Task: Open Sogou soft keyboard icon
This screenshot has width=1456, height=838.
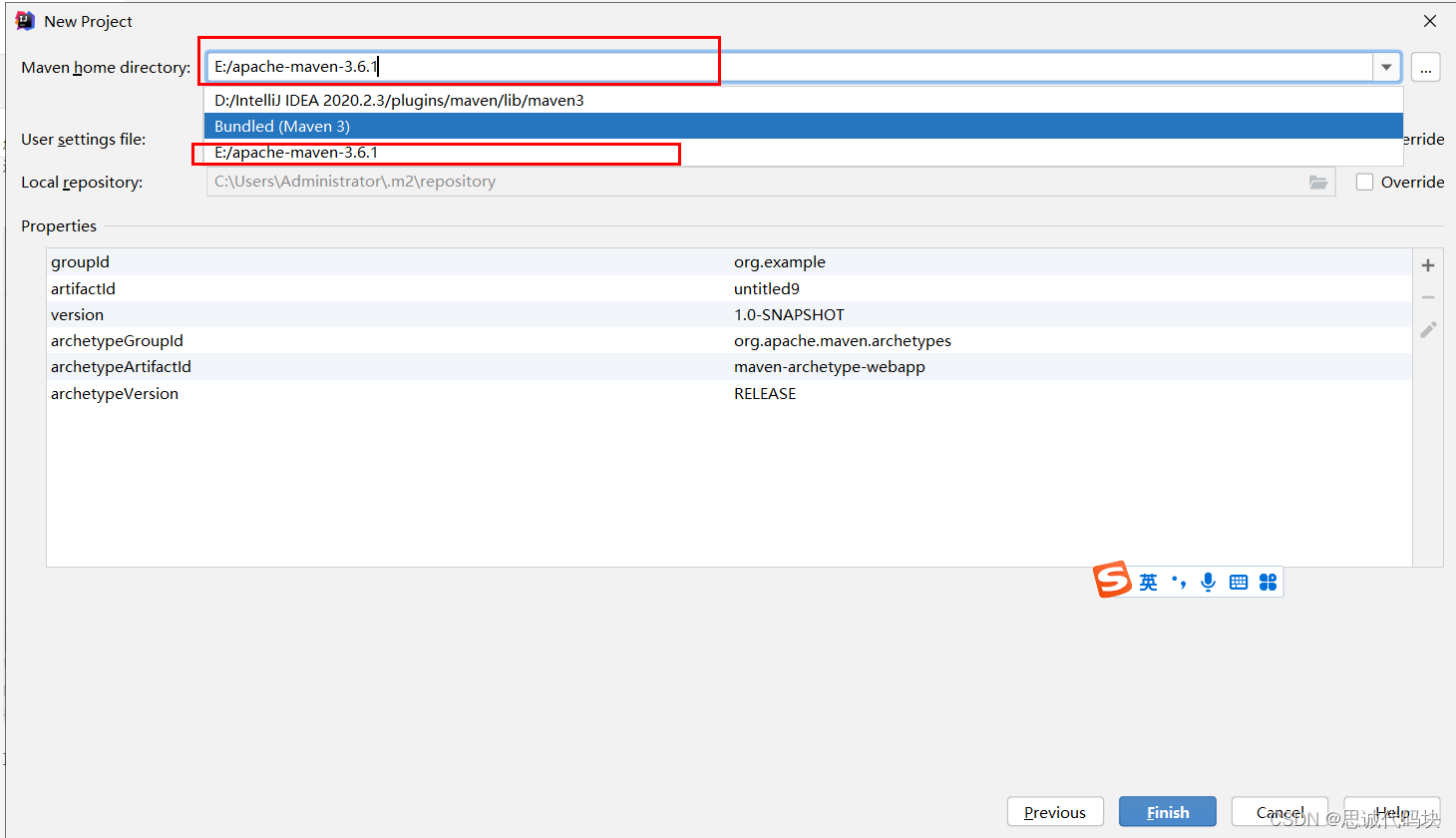Action: [x=1239, y=583]
